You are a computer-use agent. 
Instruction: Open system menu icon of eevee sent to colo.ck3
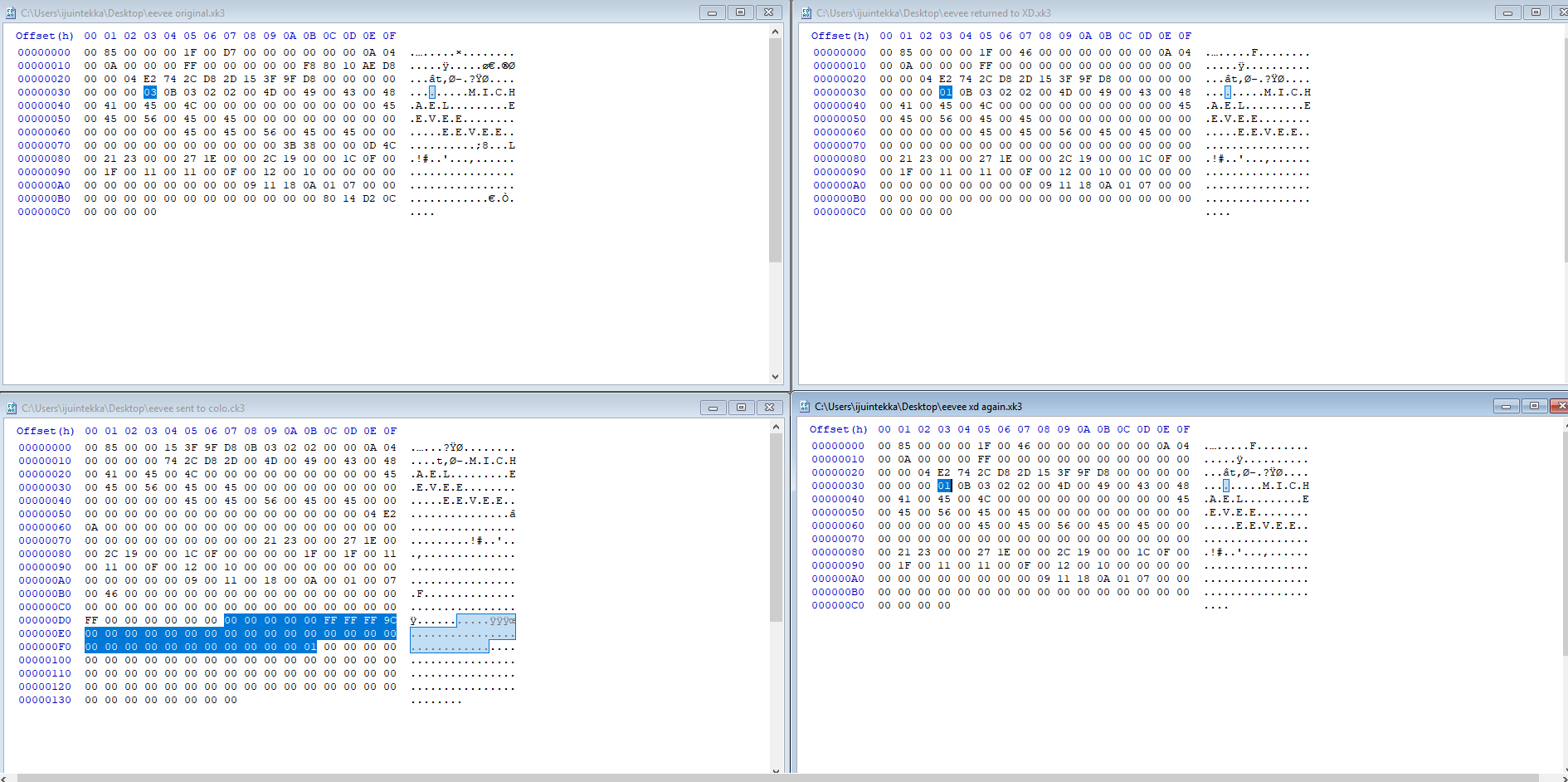tap(10, 408)
